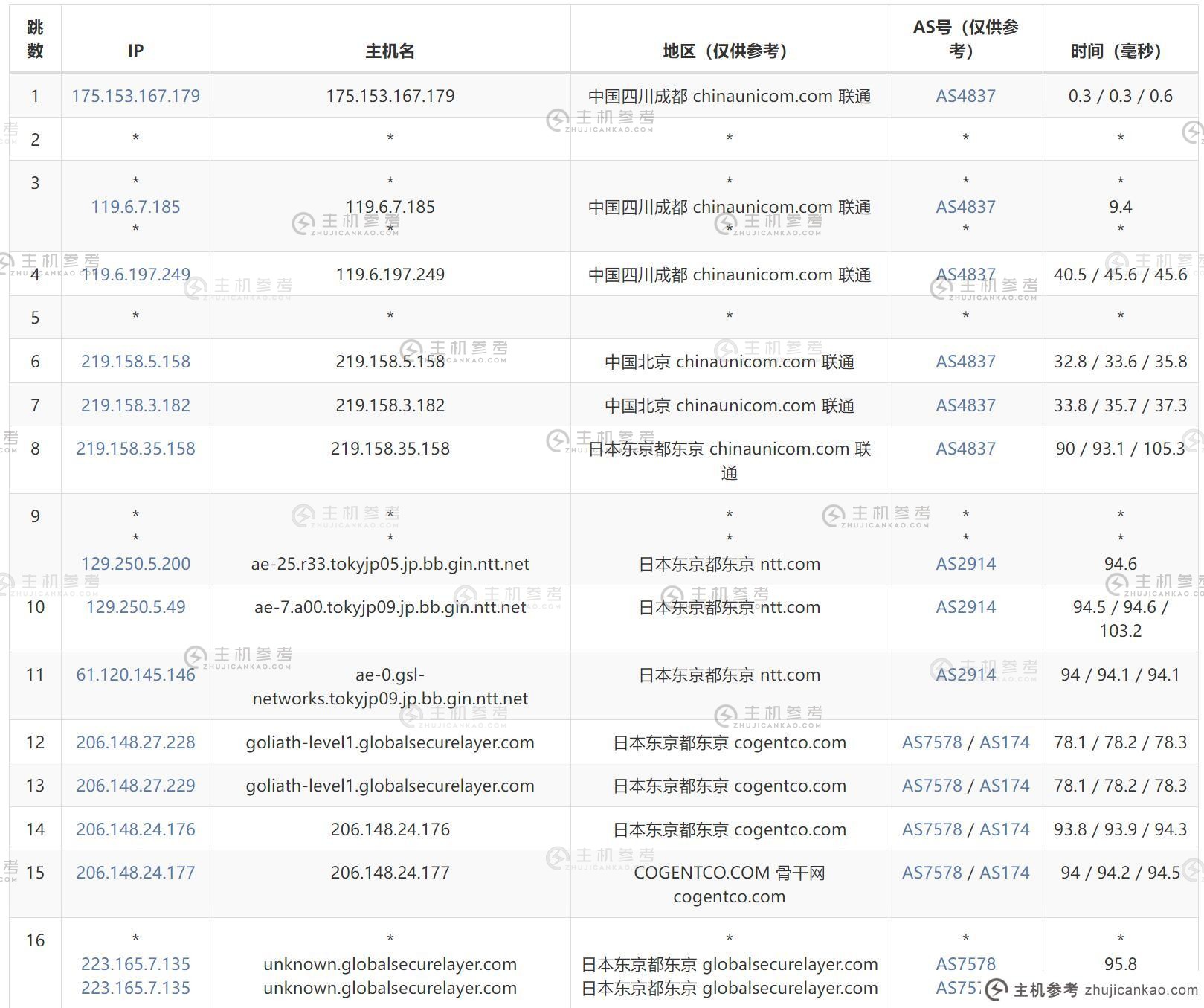Screen dimensions: 1204x1008
Task: Open the 219.158.3.182 IP link in hop 7
Action: click(x=135, y=405)
